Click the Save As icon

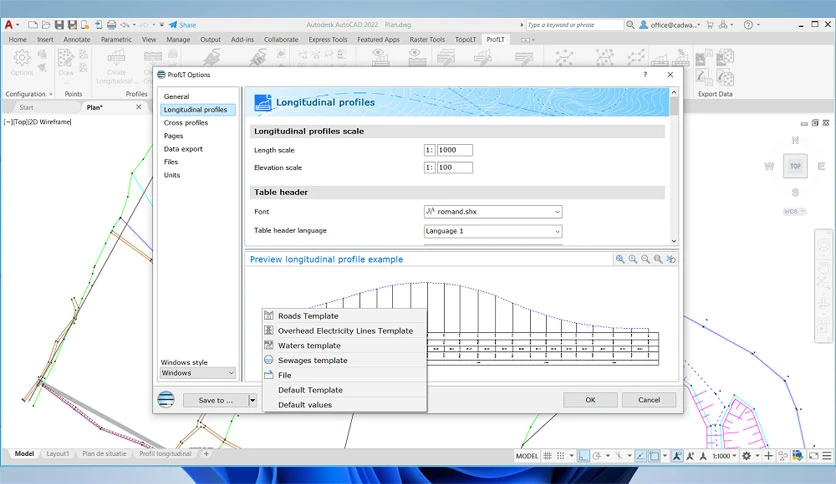[72, 25]
